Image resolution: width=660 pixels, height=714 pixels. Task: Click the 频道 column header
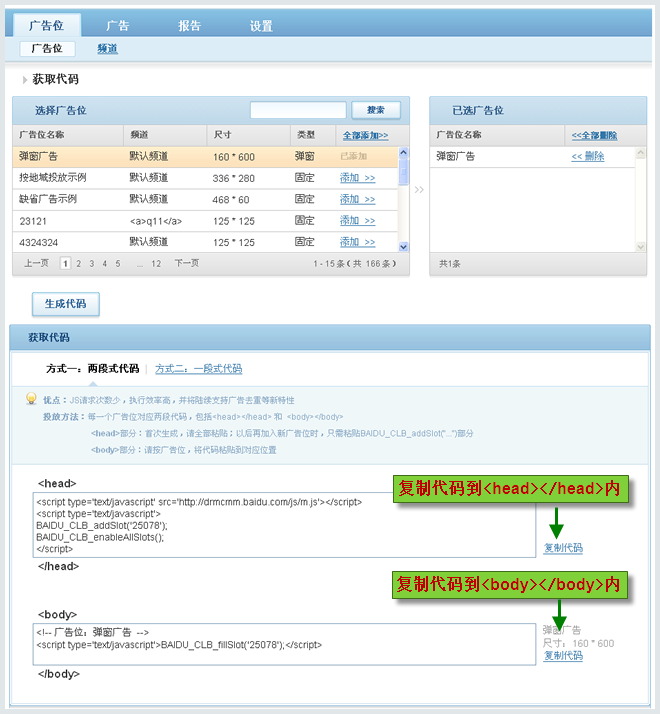pyautogui.click(x=139, y=134)
